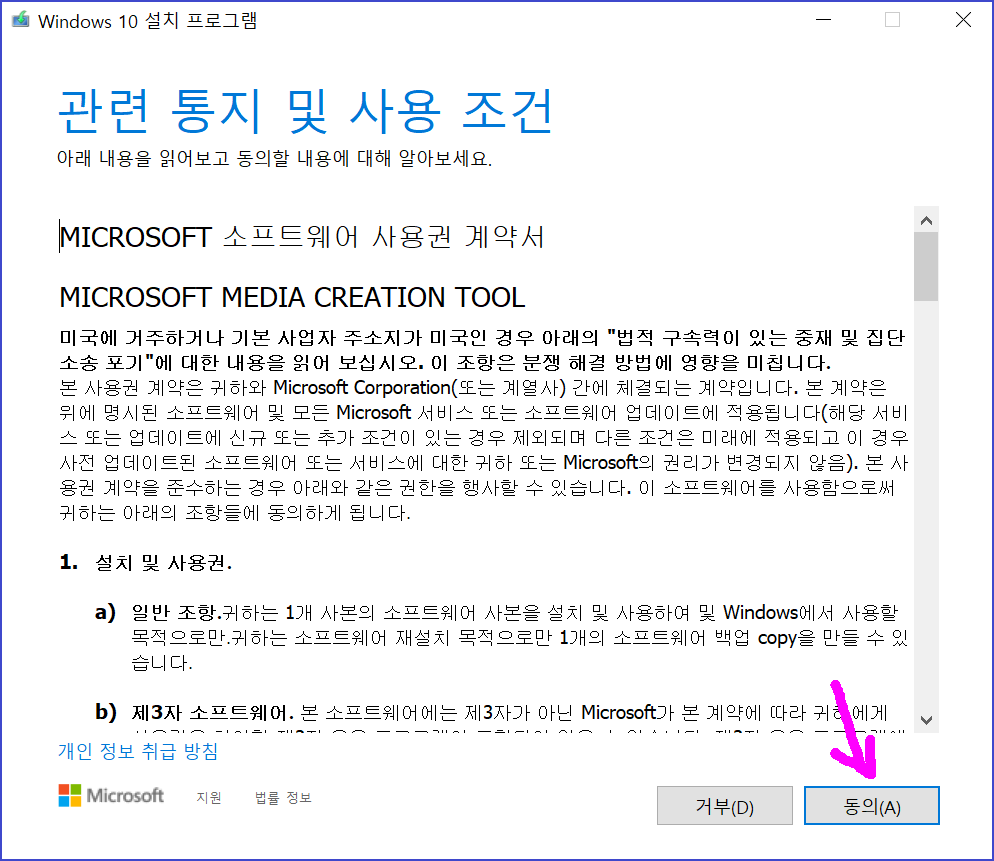
Task: Click the license text scrollbar thumb
Action: click(926, 266)
